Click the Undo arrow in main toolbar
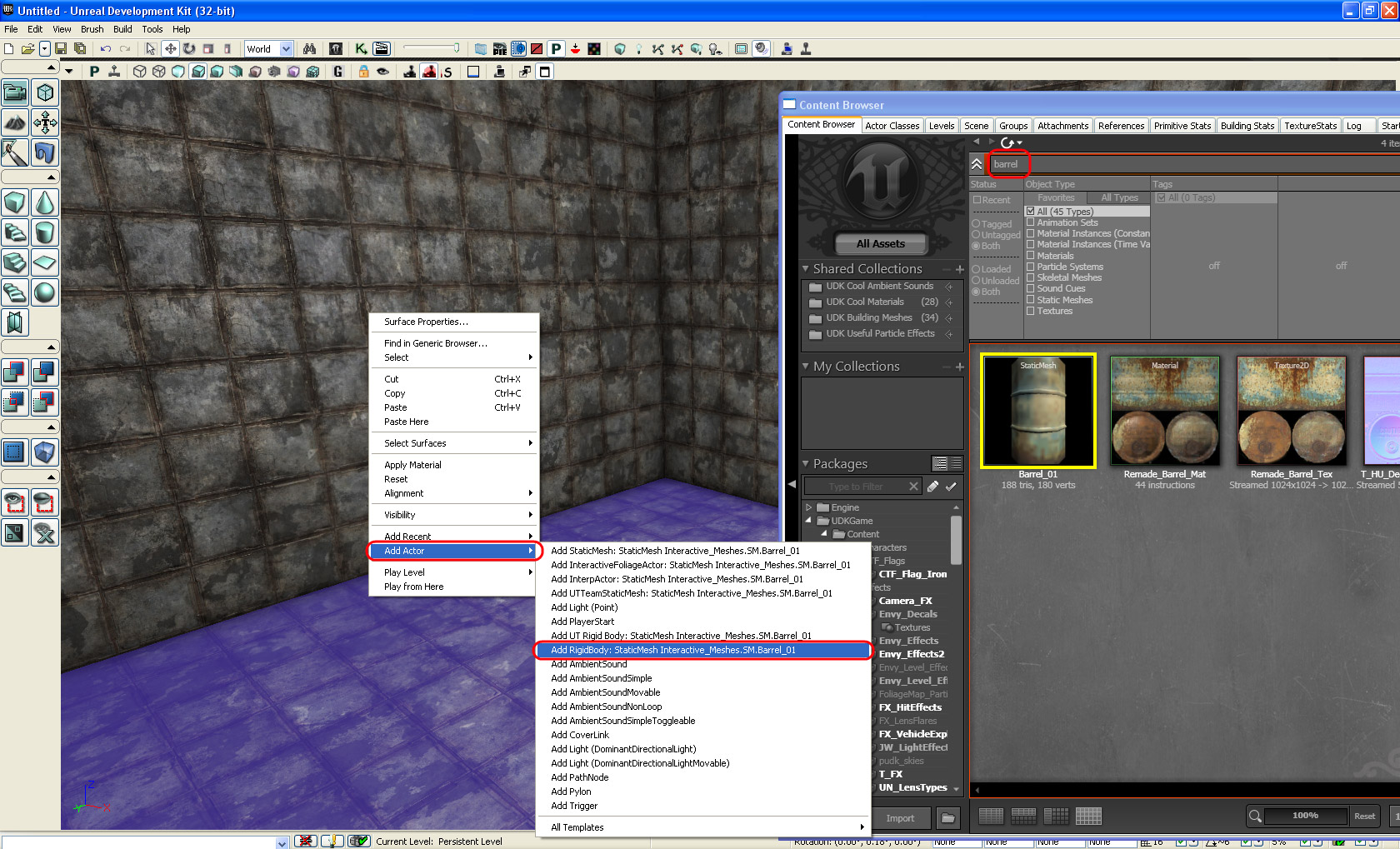The width and height of the screenshot is (1400, 849). point(106,49)
